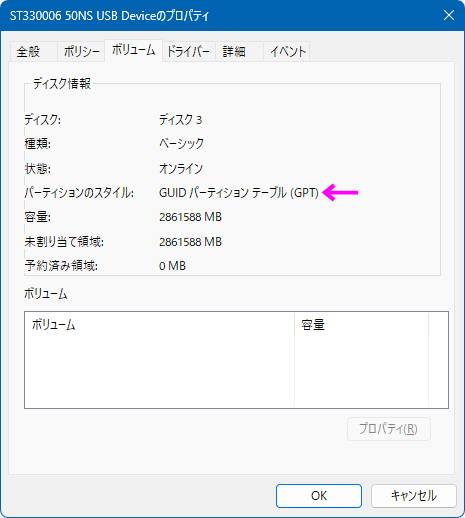This screenshot has width=465, height=518.
Task: Open the イベント tab
Action: coord(287,52)
